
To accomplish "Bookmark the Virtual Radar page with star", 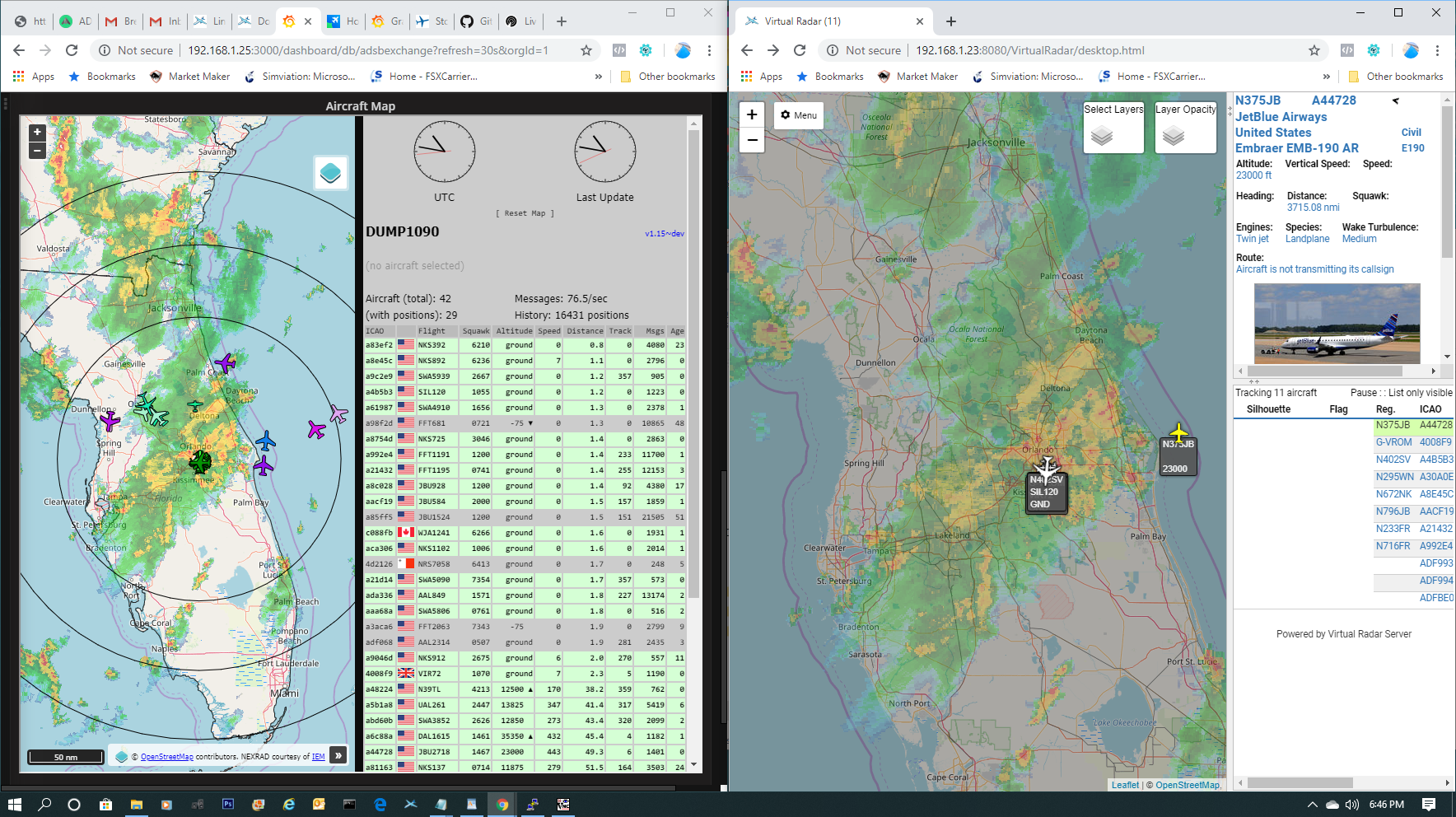I will pos(1314,50).
